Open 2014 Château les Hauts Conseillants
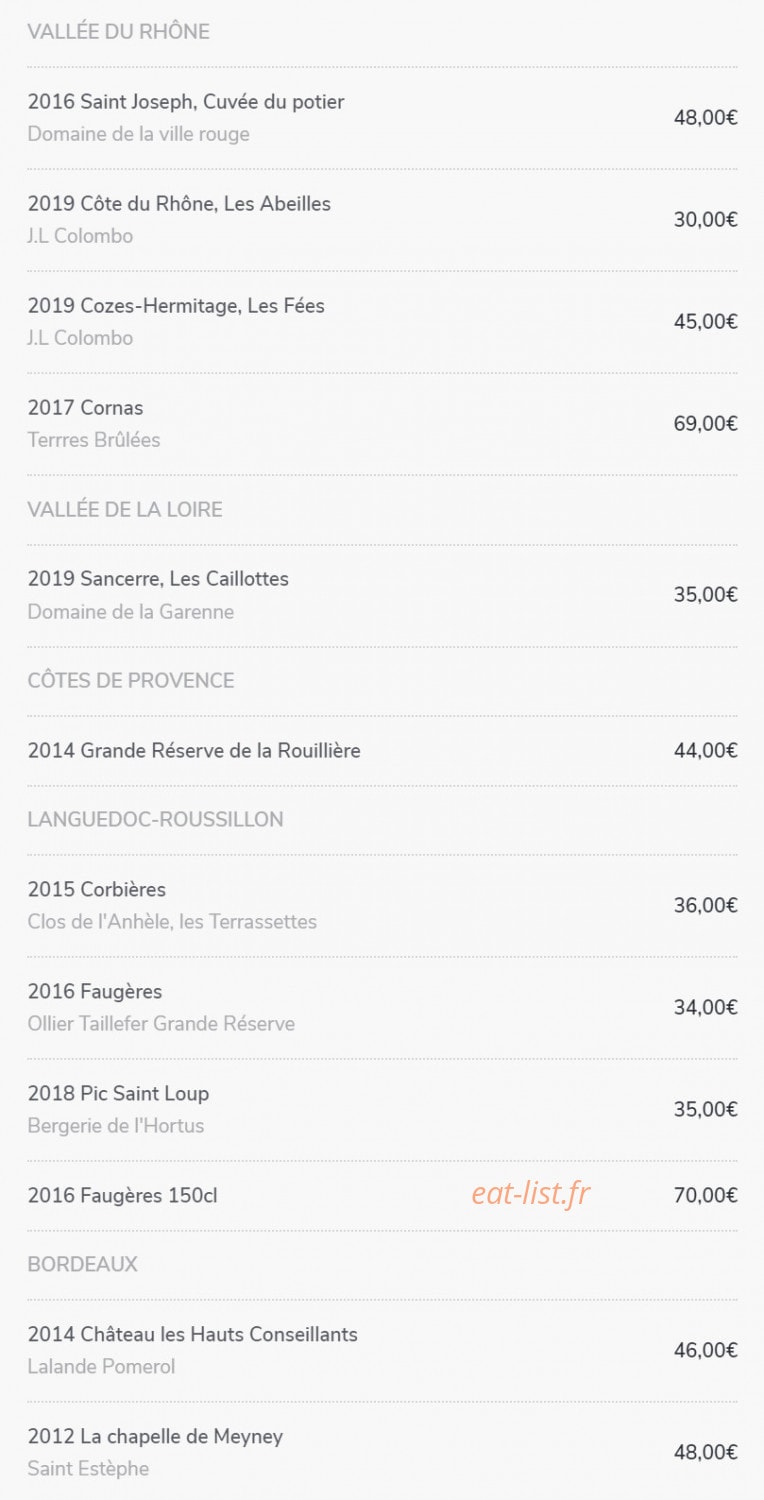 [382, 1351]
